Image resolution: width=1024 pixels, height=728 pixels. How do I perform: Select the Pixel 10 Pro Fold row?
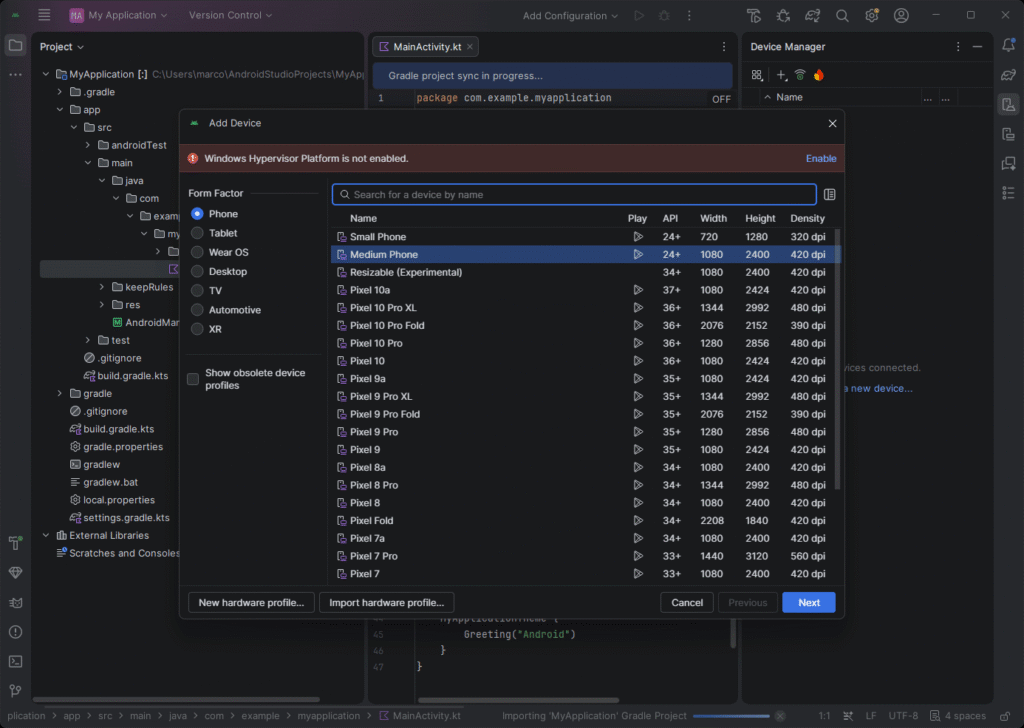(584, 325)
